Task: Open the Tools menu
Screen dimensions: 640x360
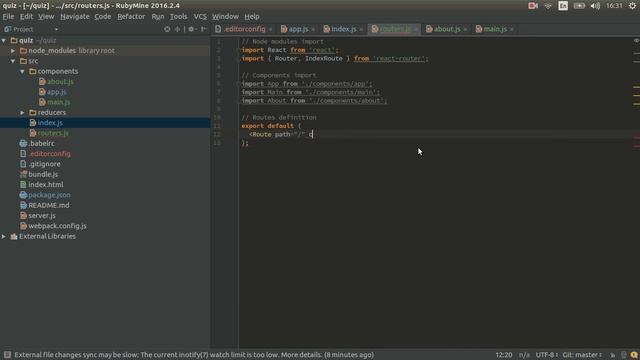Action: tap(178, 17)
